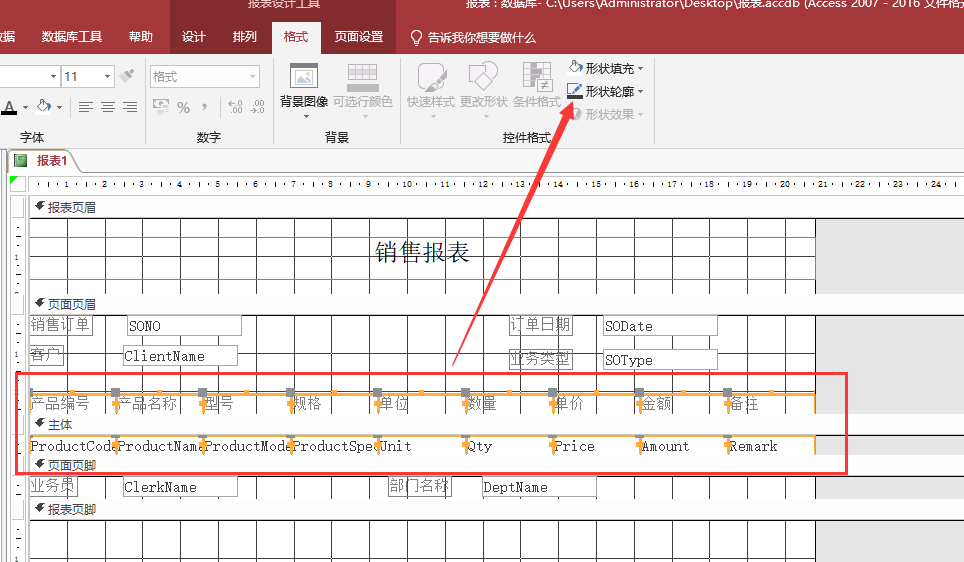The image size is (964, 562).
Task: Select the SOType text box
Action: [660, 360]
